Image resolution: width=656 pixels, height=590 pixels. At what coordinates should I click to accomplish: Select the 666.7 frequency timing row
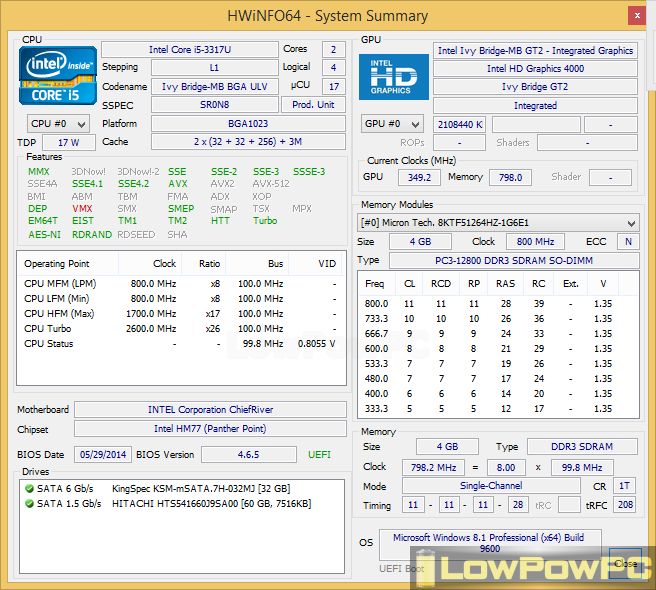tap(498, 333)
